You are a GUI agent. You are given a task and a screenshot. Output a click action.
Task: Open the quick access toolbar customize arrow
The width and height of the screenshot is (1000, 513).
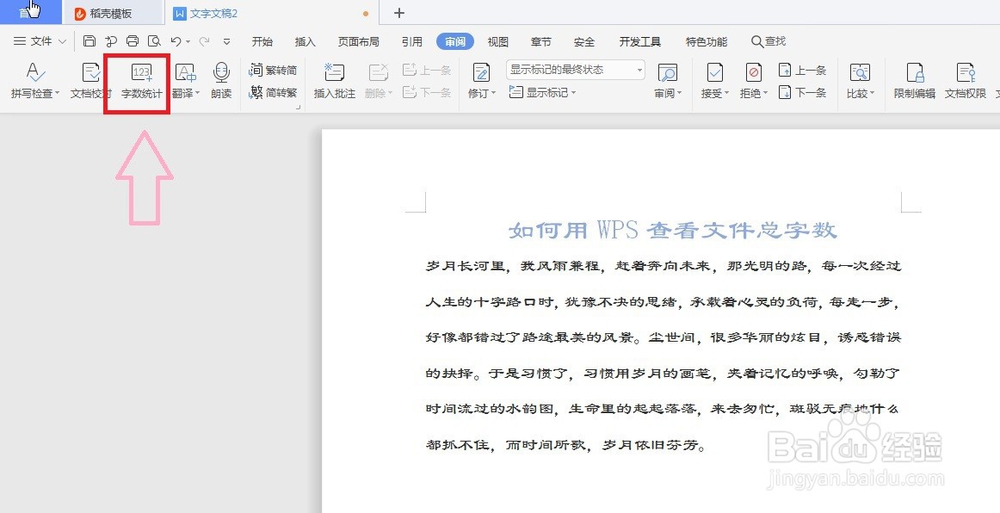click(x=226, y=41)
